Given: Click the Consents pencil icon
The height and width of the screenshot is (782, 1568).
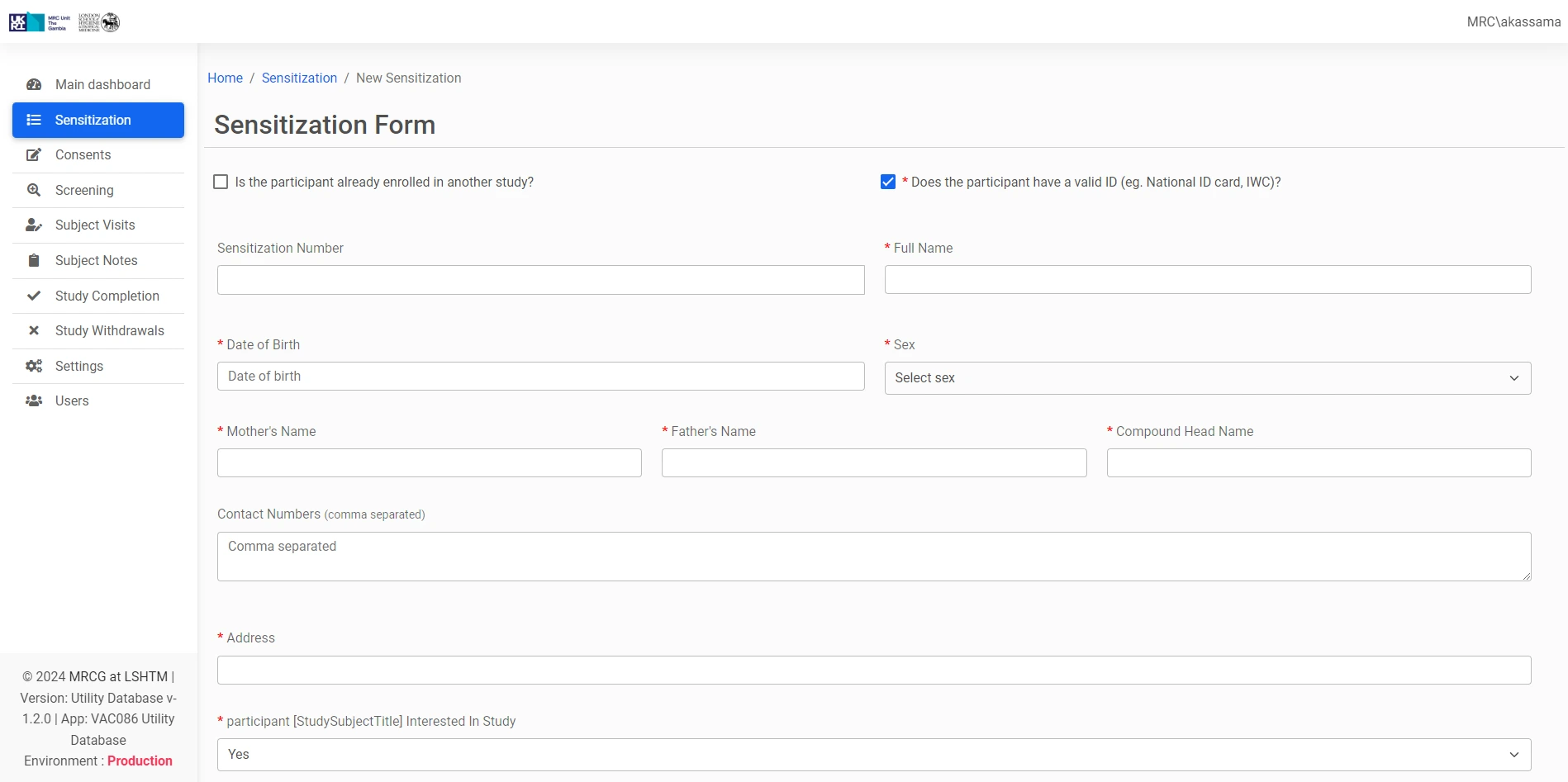Looking at the screenshot, I should click(34, 155).
